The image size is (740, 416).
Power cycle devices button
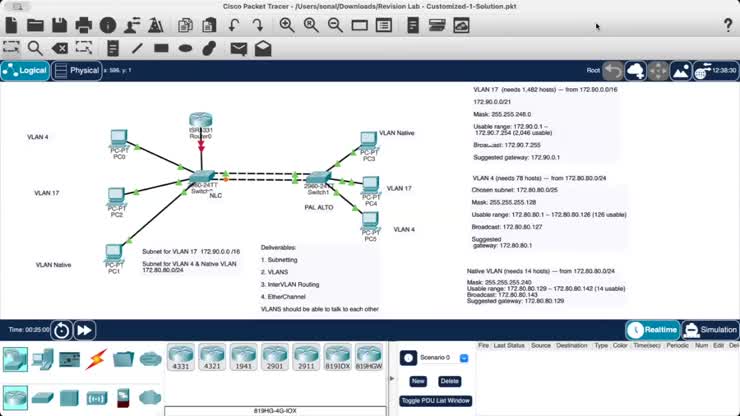pyautogui.click(x=61, y=330)
